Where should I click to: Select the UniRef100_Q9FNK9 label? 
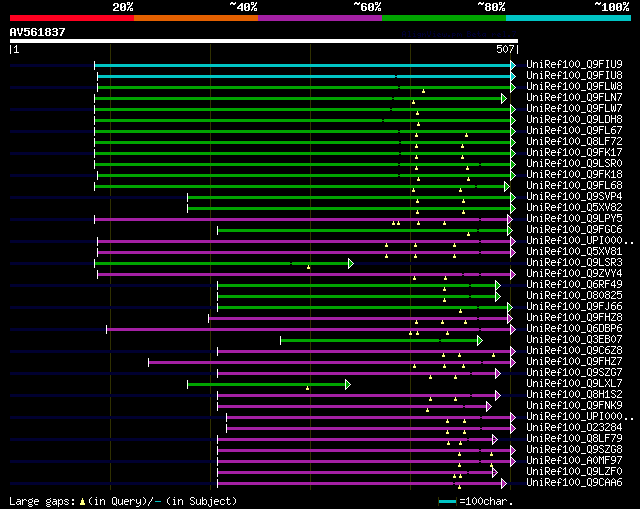574,406
